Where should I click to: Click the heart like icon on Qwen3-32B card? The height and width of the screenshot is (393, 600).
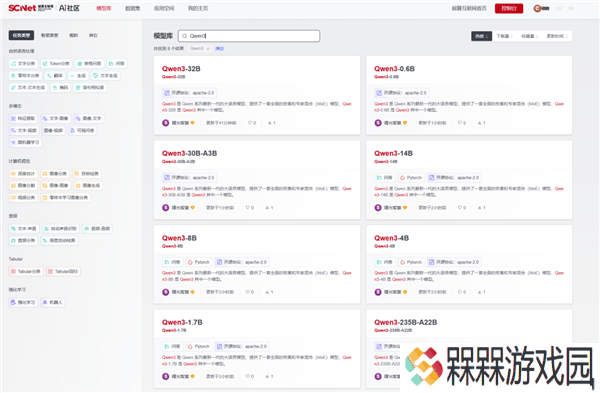pos(250,123)
